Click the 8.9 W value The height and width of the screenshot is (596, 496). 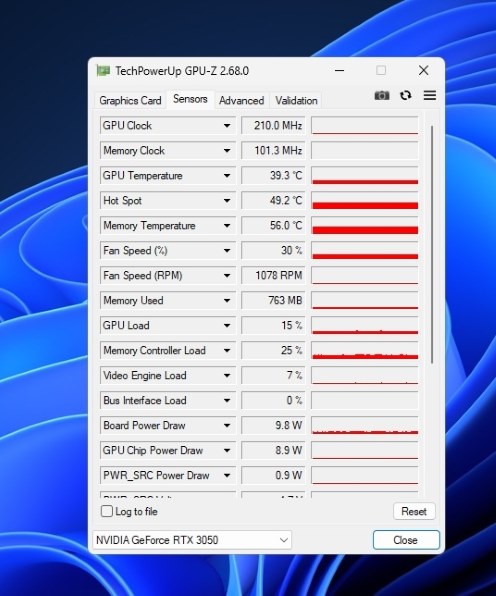273,450
